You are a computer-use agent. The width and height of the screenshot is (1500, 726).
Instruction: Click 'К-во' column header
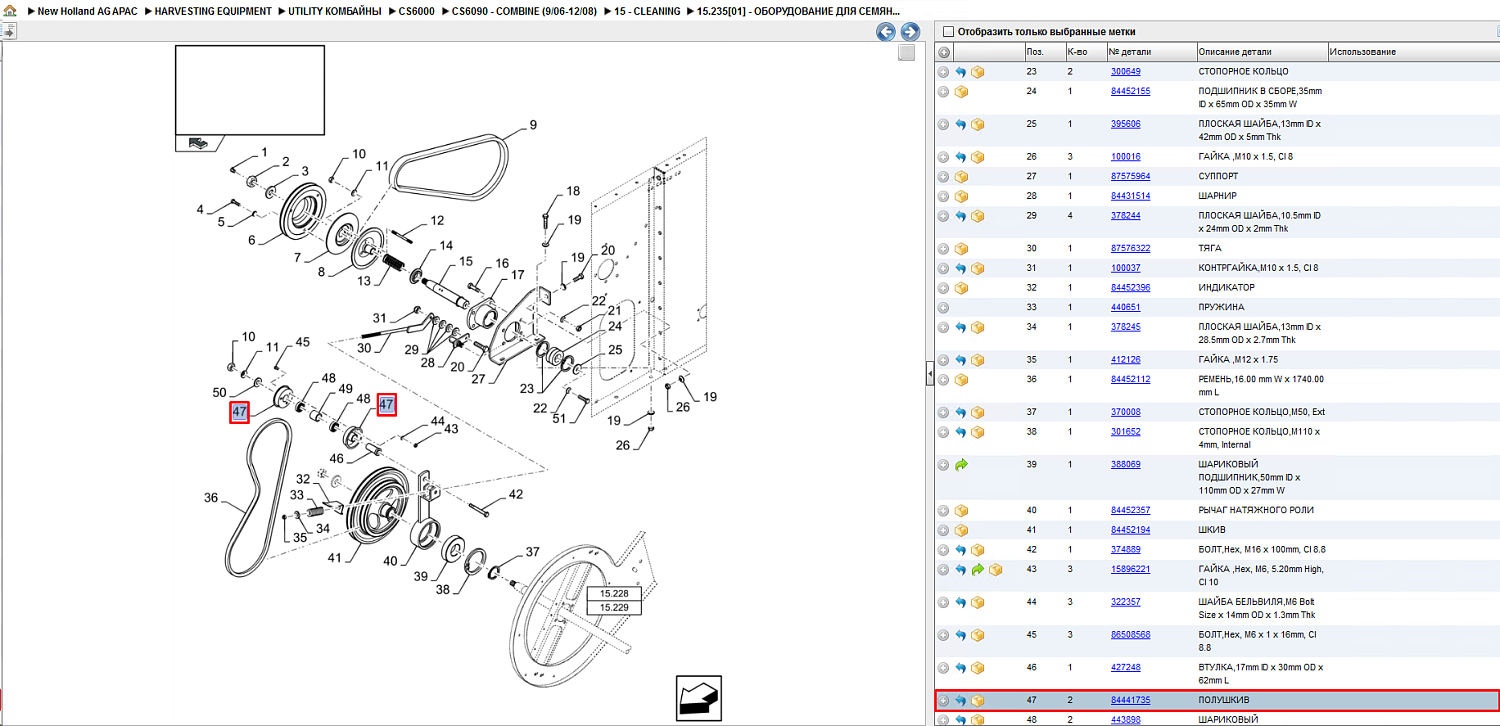click(1085, 52)
